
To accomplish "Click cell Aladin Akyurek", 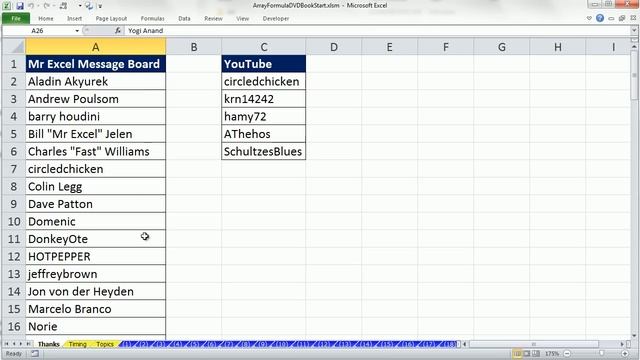I will point(96,81).
